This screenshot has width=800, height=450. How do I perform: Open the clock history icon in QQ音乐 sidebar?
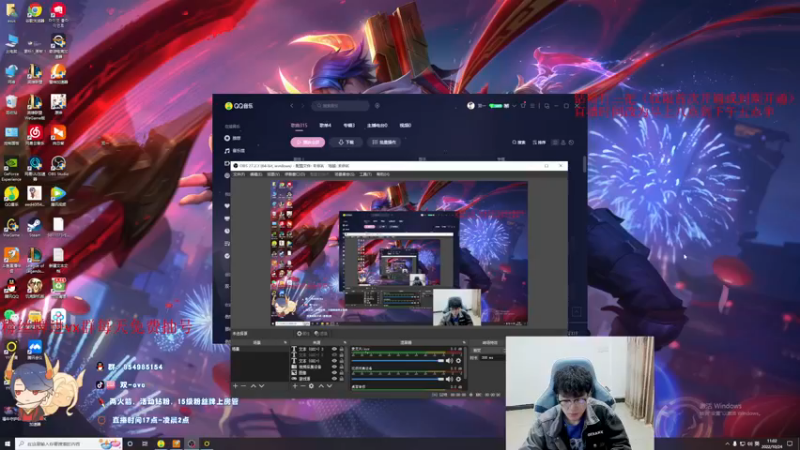click(x=227, y=231)
